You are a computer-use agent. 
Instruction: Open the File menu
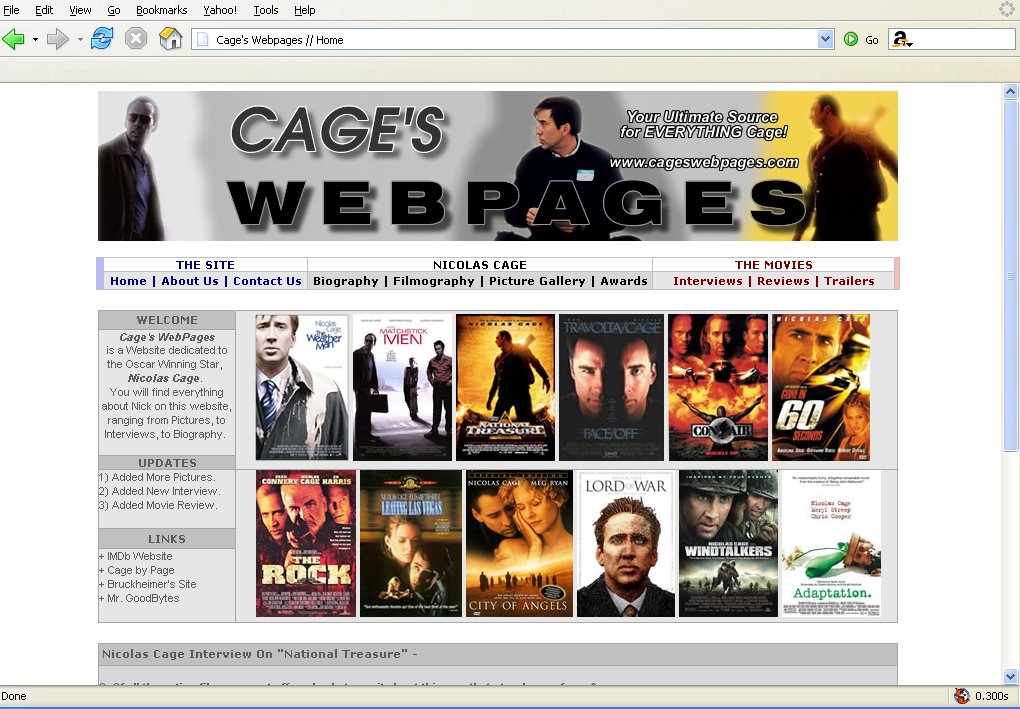(x=11, y=10)
